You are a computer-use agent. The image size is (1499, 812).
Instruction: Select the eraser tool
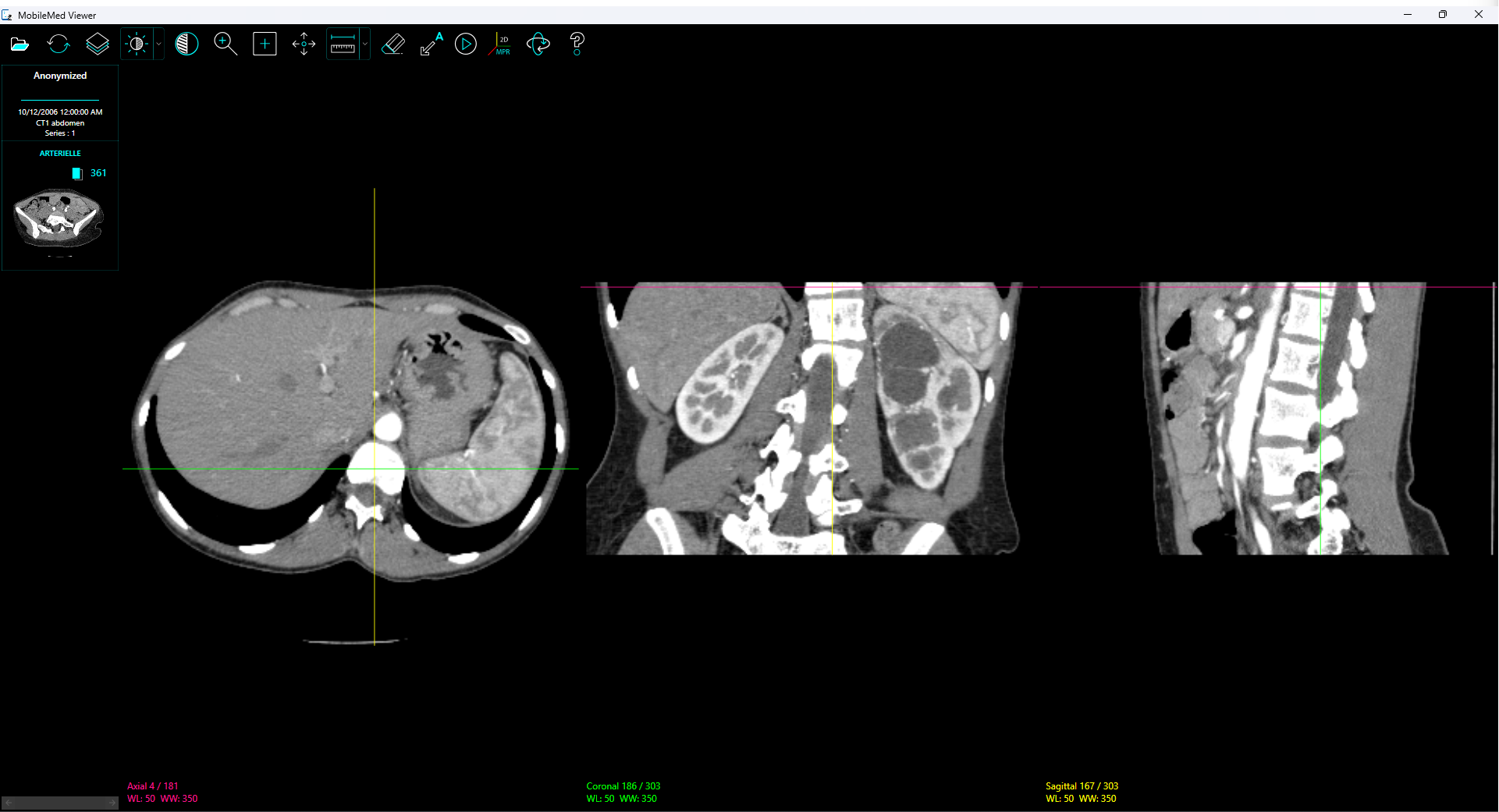[393, 44]
